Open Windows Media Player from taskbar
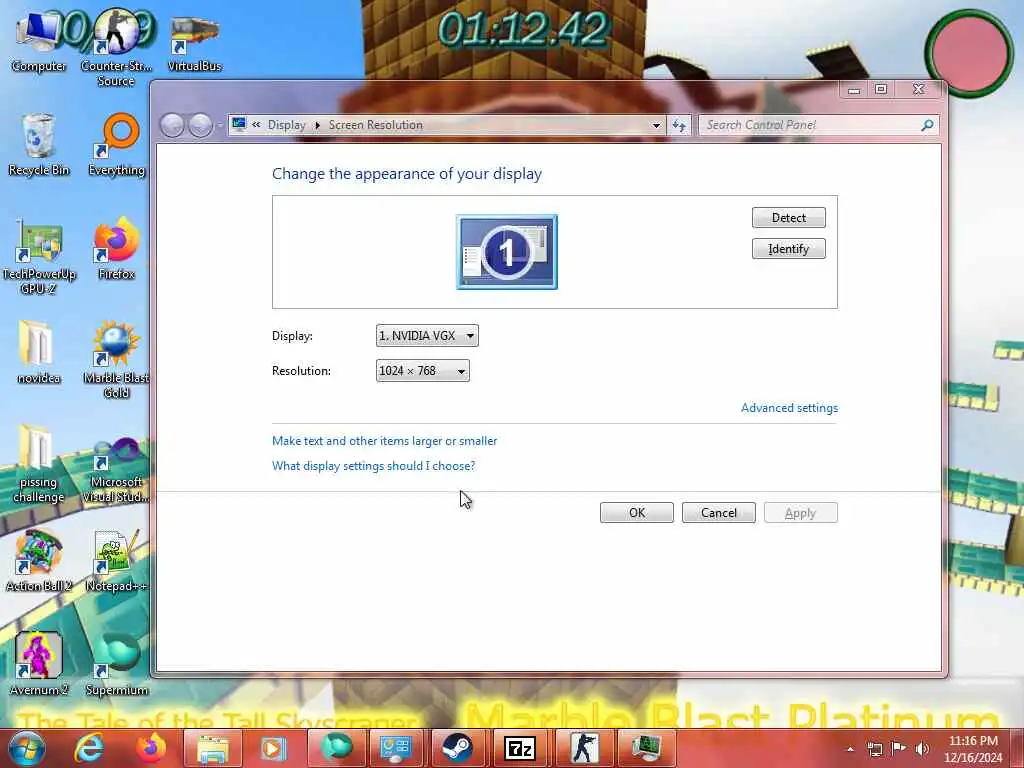The height and width of the screenshot is (768, 1024). (x=274, y=748)
